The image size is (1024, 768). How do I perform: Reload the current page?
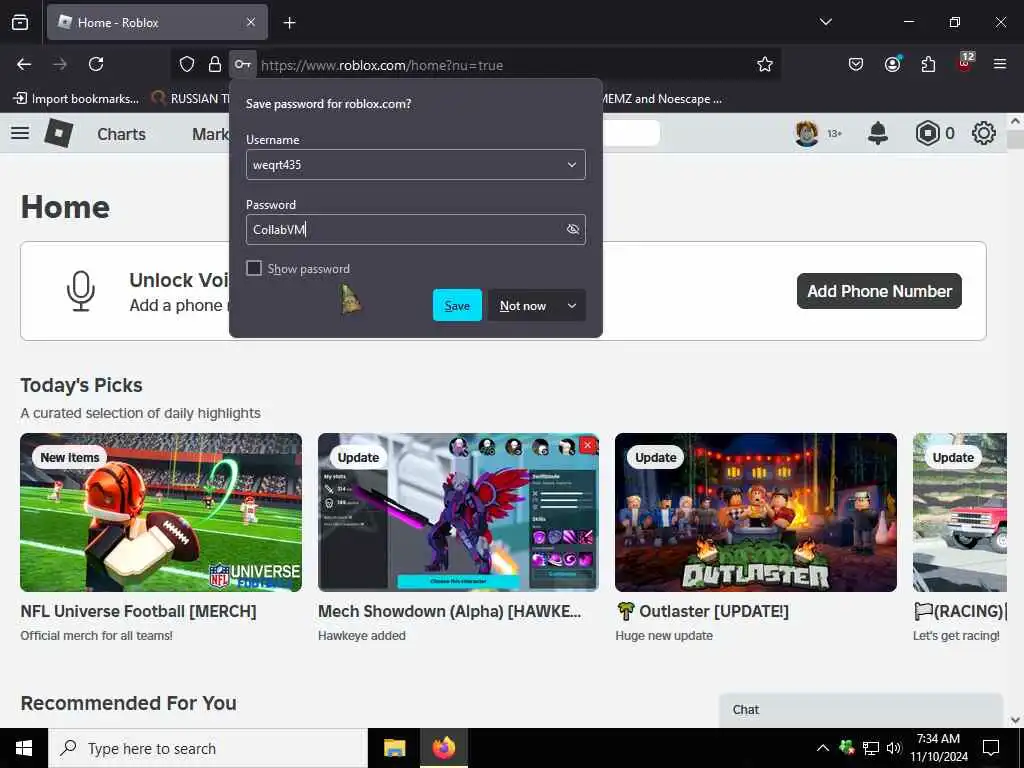[x=96, y=64]
